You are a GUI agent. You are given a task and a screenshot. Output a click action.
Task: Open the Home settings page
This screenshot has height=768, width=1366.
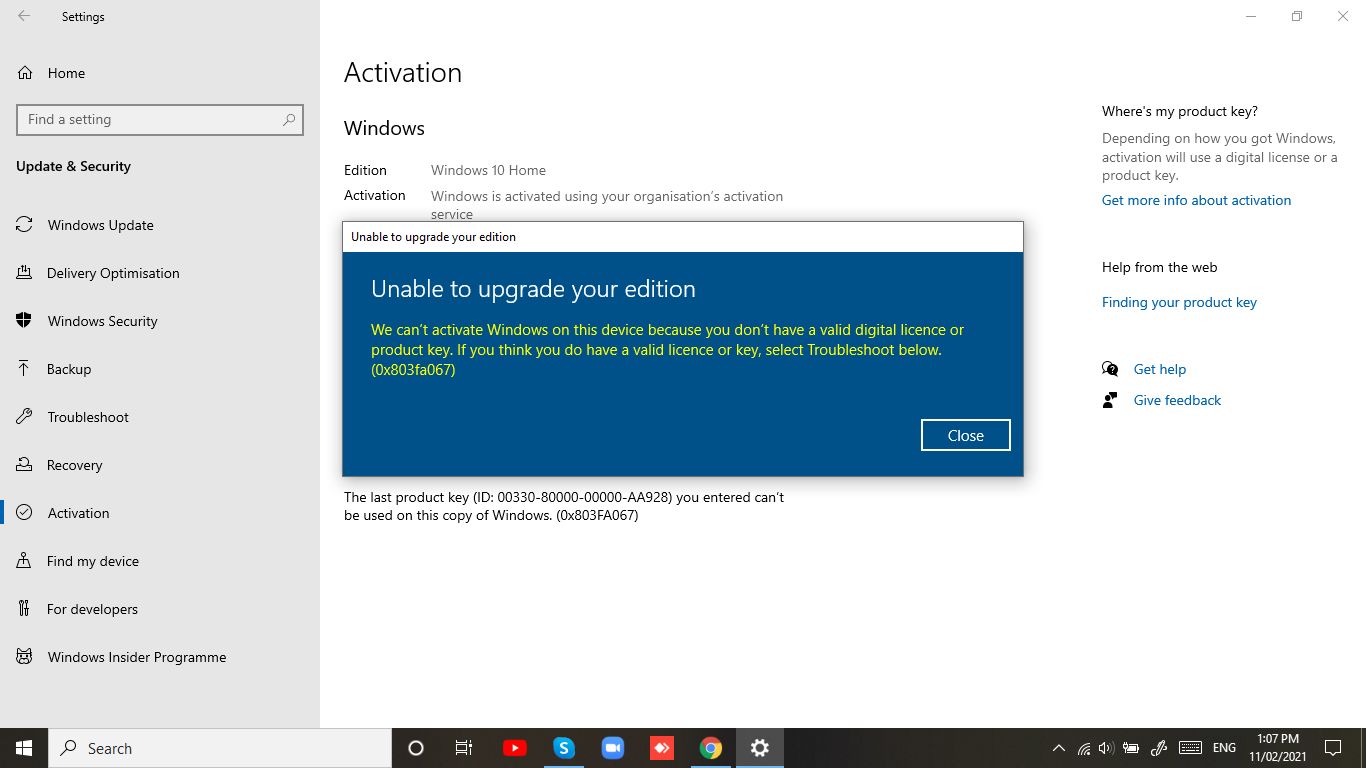[x=160, y=73]
